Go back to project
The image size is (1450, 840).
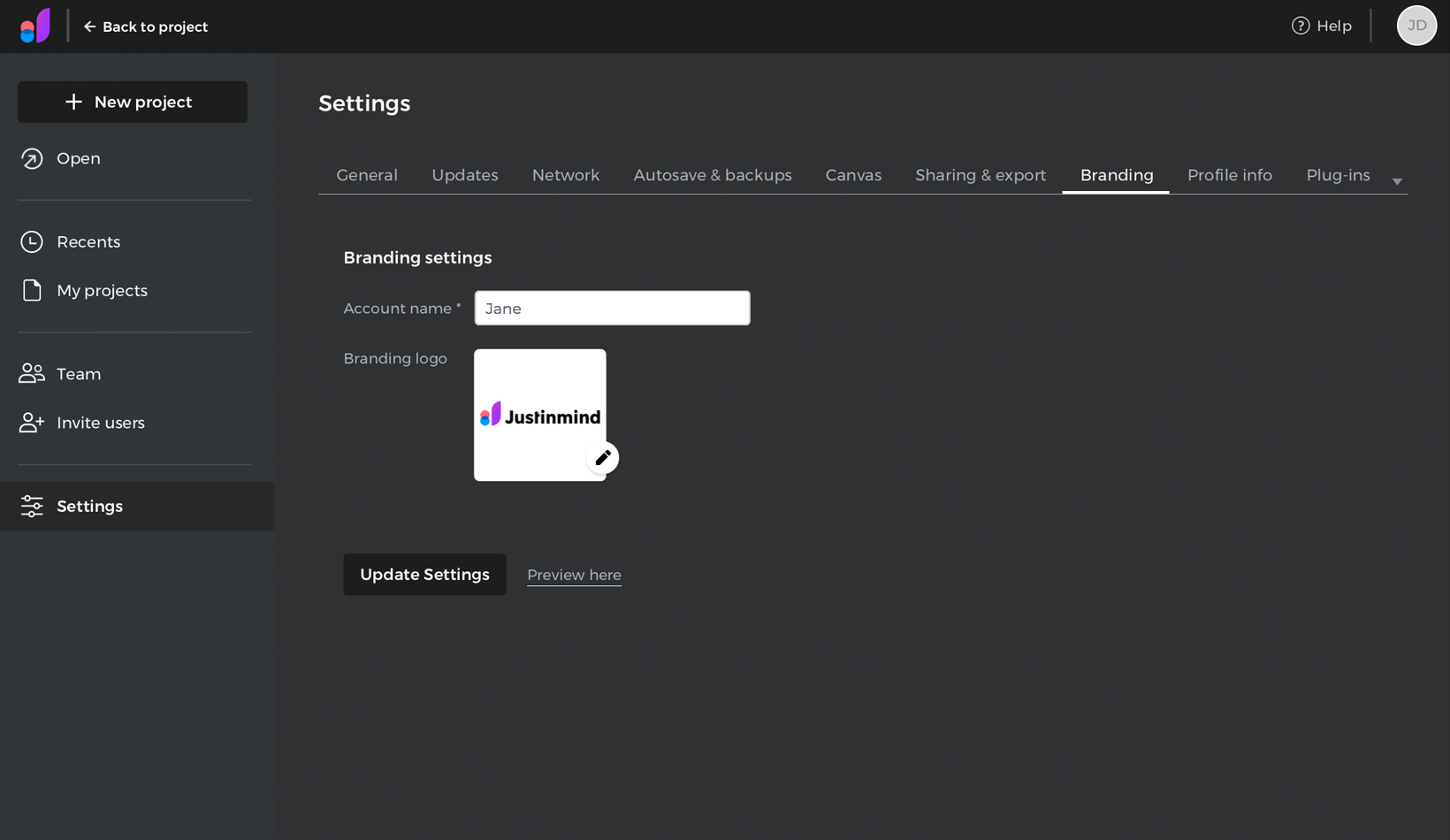(x=146, y=27)
